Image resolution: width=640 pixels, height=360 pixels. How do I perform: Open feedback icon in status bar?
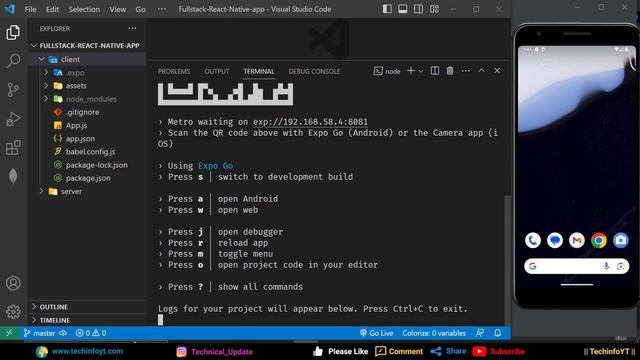(x=480, y=333)
